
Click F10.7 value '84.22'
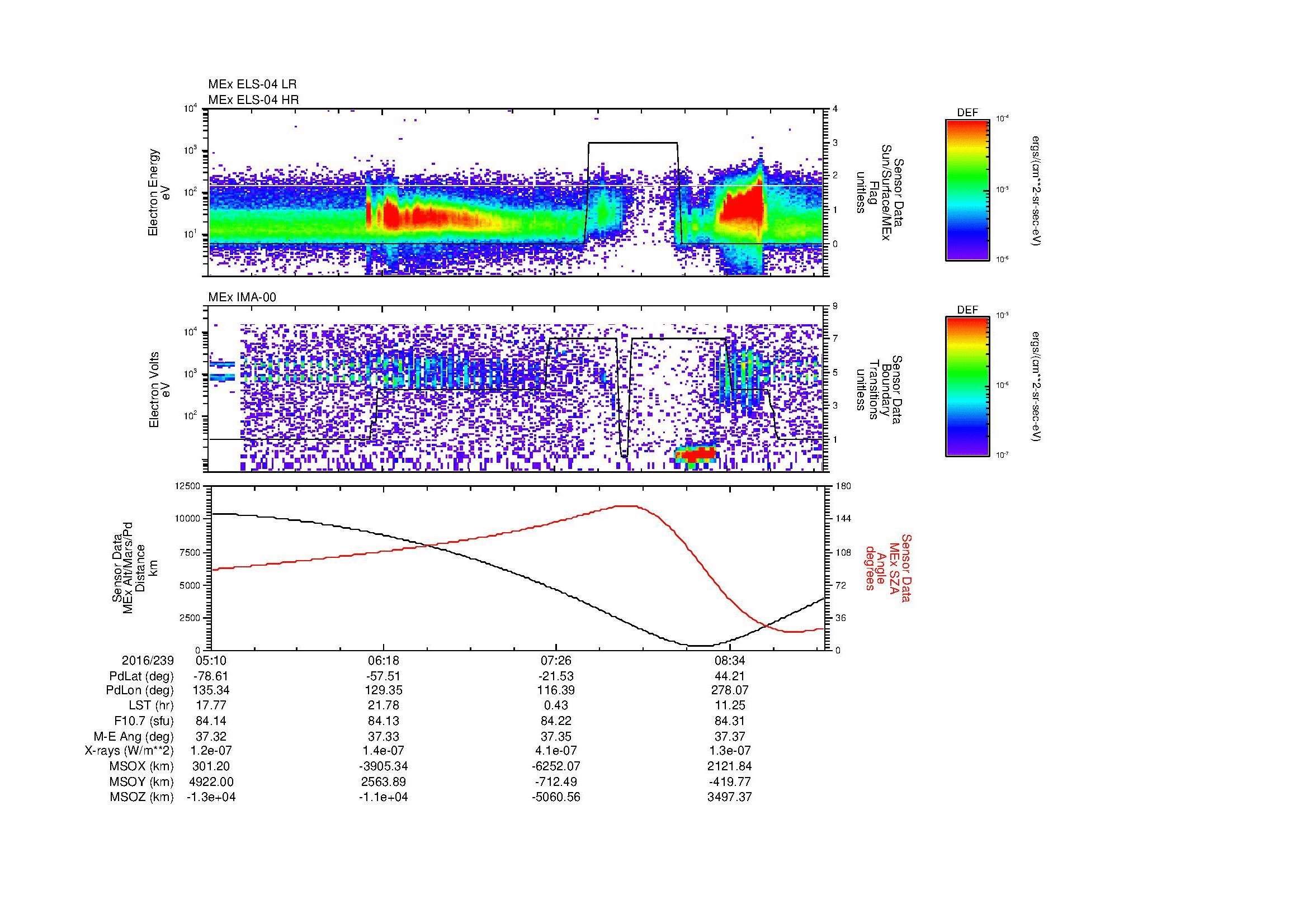tap(555, 721)
